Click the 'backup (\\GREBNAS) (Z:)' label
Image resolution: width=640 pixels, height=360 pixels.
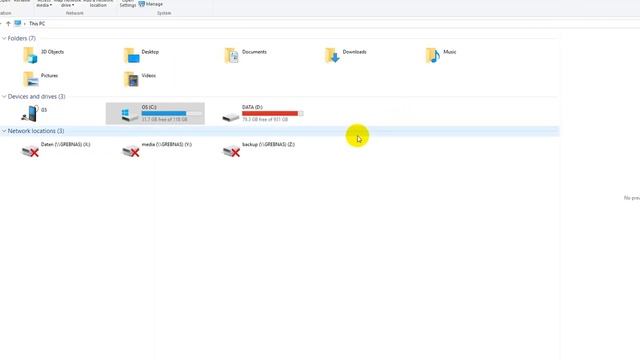268,144
